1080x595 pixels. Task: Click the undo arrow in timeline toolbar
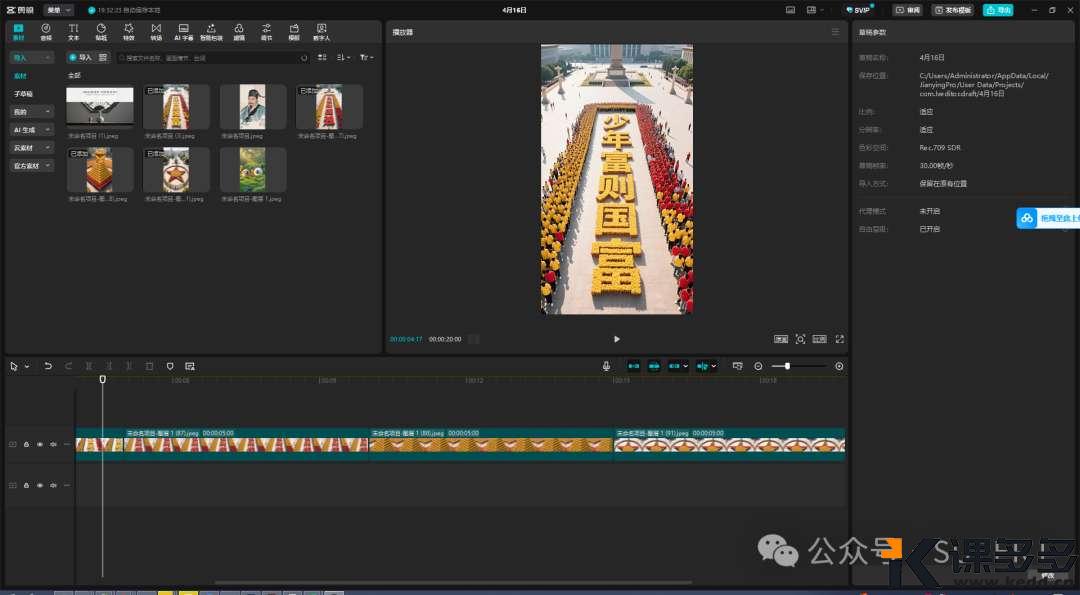tap(48, 366)
